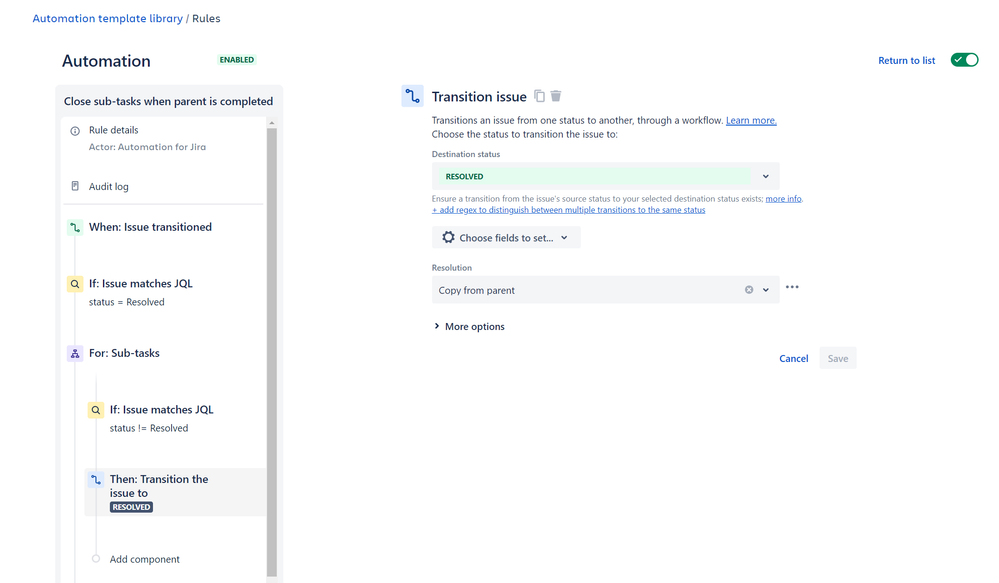This screenshot has height=583, width=999.
Task: Click the Actor: Automation for Jira text
Action: click(x=147, y=147)
